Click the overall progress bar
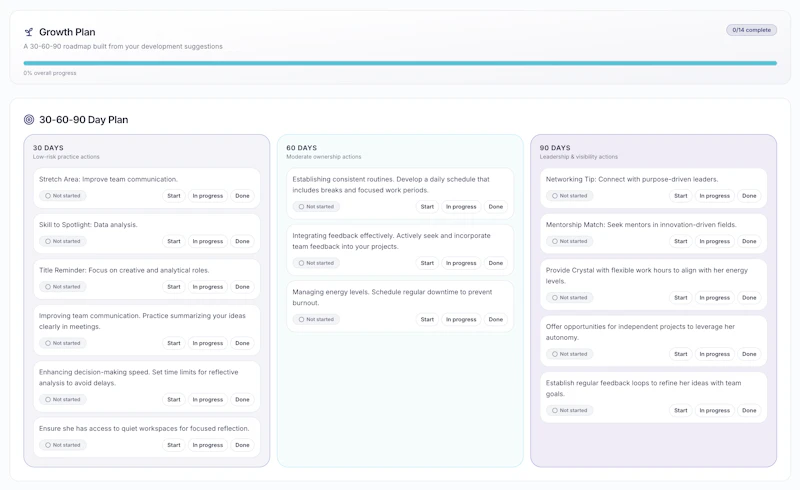The height and width of the screenshot is (490, 800). click(x=400, y=63)
